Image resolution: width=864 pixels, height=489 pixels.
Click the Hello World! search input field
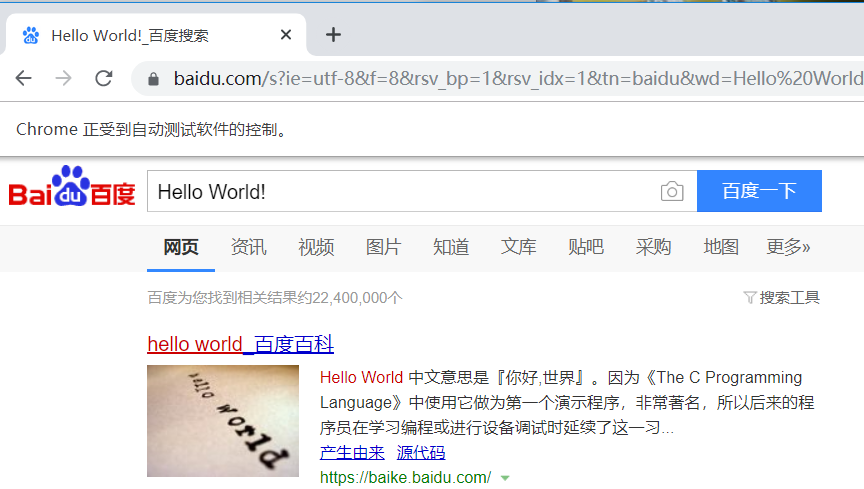pos(403,191)
